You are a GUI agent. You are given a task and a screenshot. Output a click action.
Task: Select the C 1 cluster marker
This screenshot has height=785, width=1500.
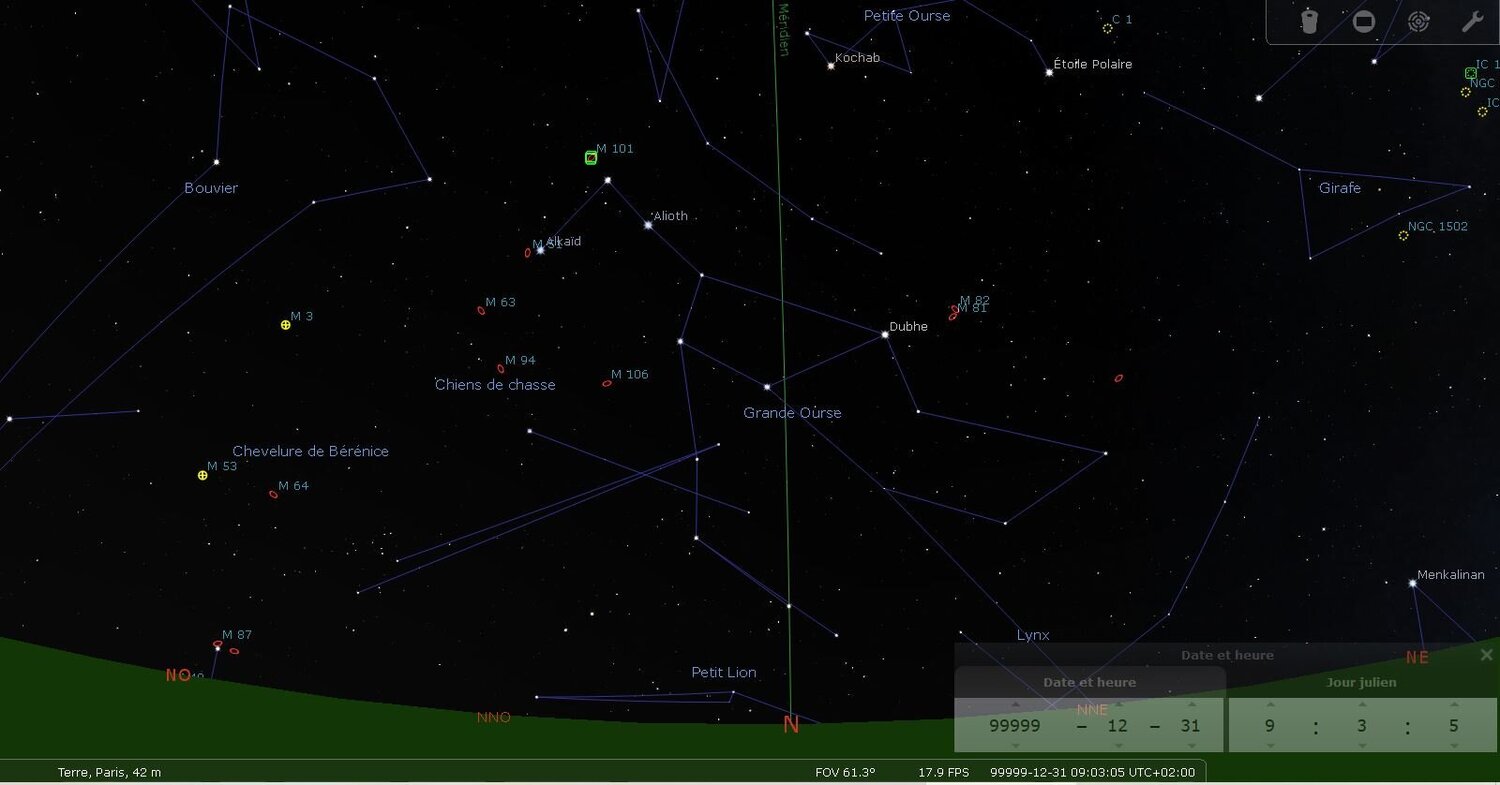tap(1107, 28)
